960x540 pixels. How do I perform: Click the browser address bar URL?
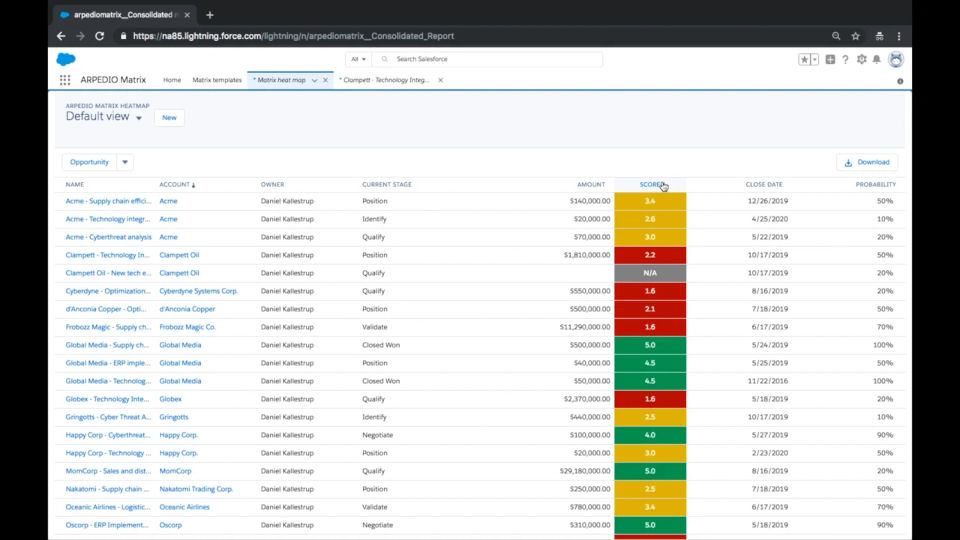(x=293, y=36)
